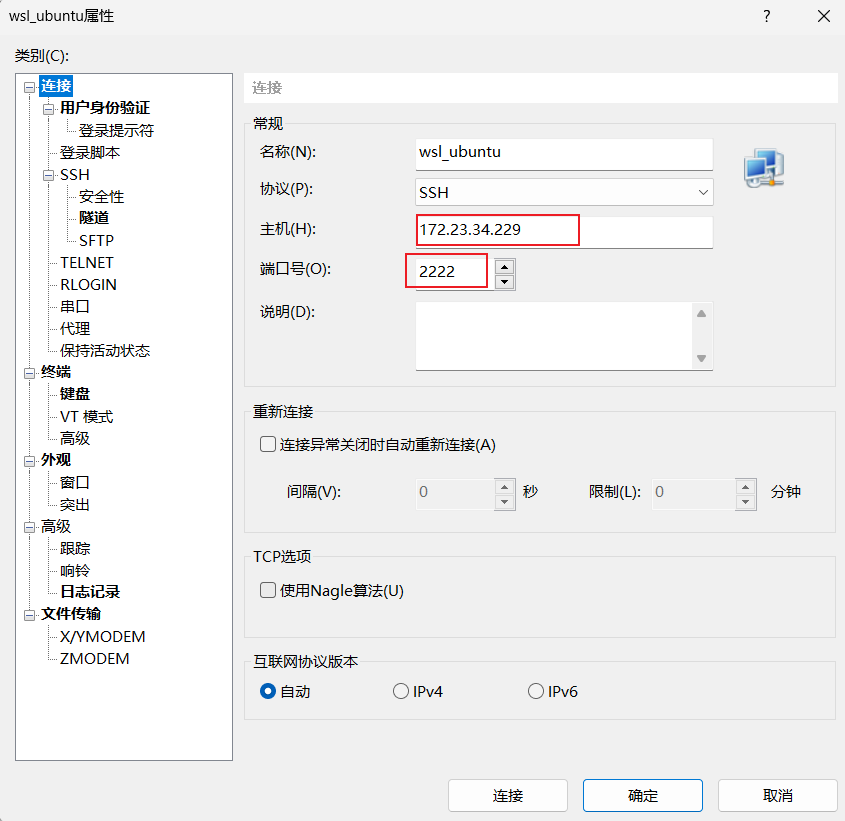Select 连接 in the category tree

[x=56, y=86]
